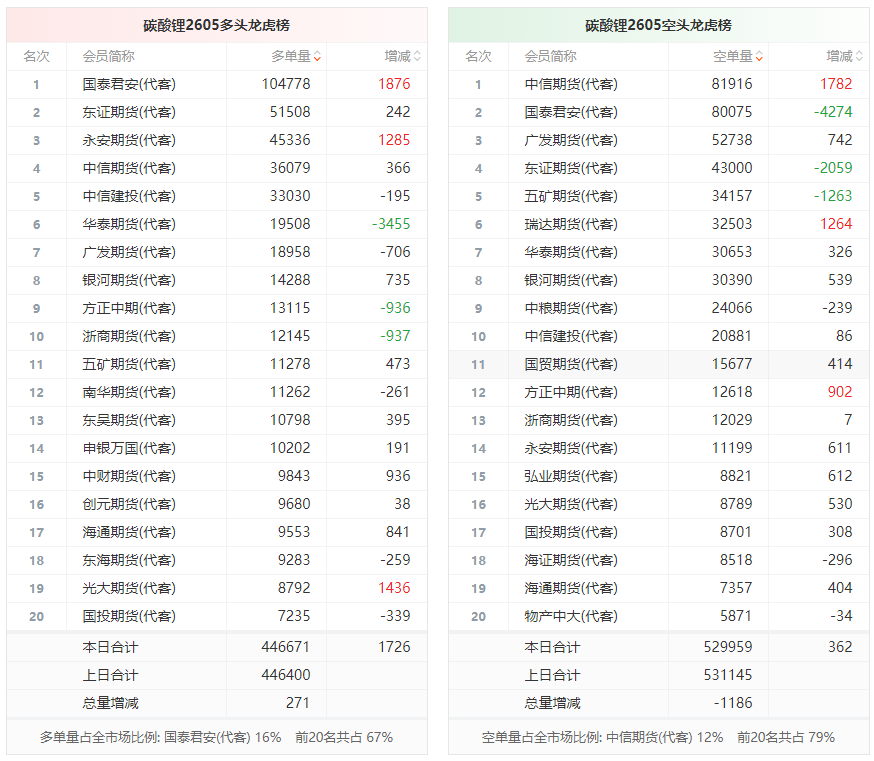Click 名次 header in 空头龙虎榜 table
Image resolution: width=874 pixels, height=761 pixels.
[x=478, y=56]
